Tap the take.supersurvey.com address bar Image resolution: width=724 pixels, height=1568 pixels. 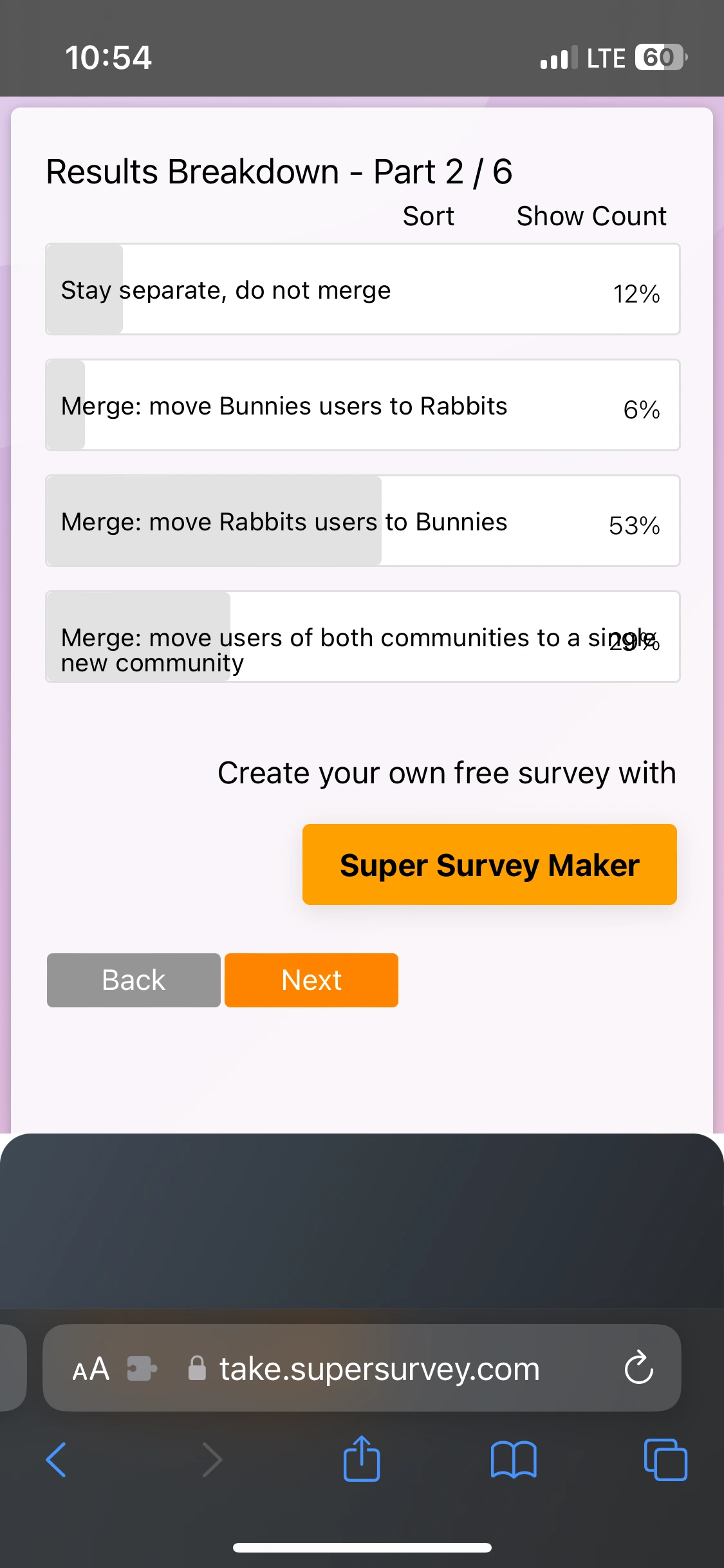pyautogui.click(x=378, y=1368)
